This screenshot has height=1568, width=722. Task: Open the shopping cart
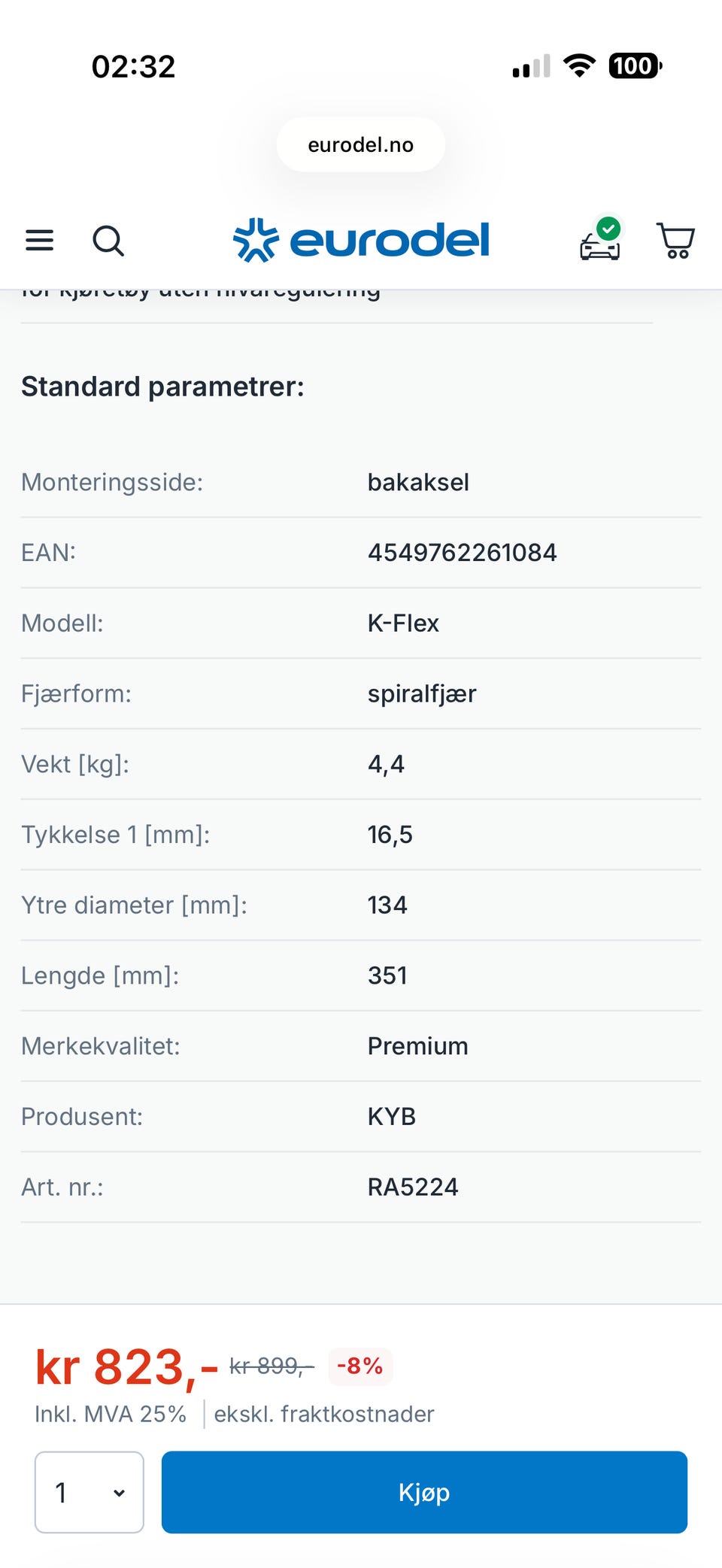(675, 241)
